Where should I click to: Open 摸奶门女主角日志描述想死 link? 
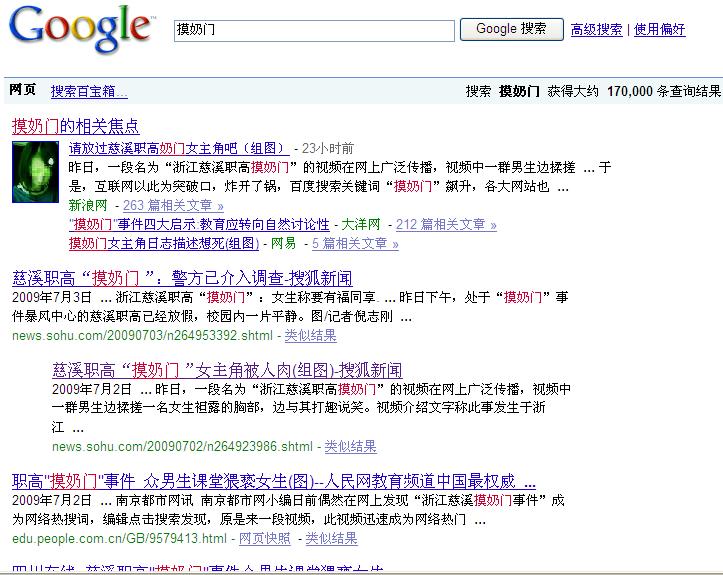(164, 243)
